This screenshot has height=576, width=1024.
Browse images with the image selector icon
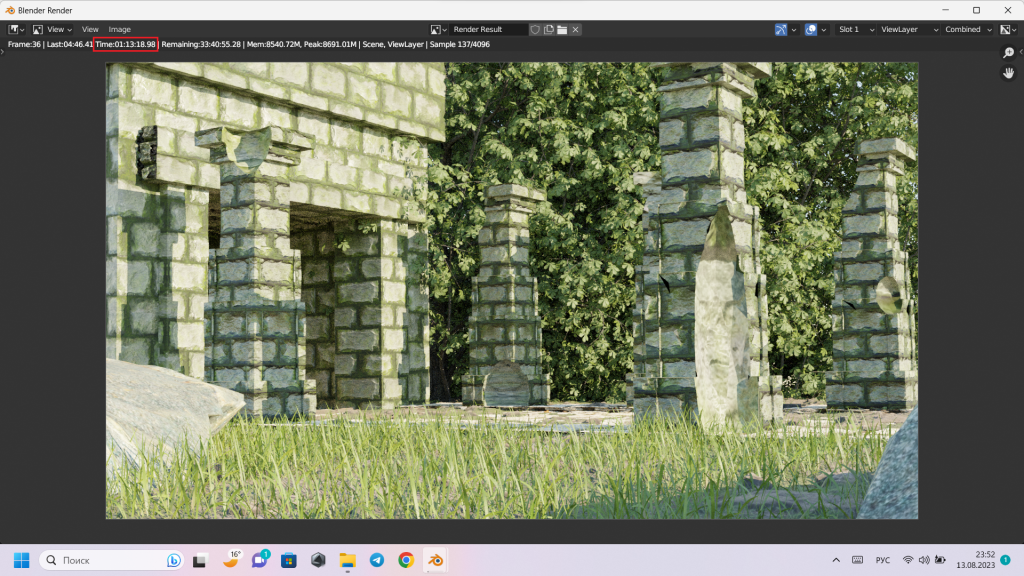tap(439, 30)
